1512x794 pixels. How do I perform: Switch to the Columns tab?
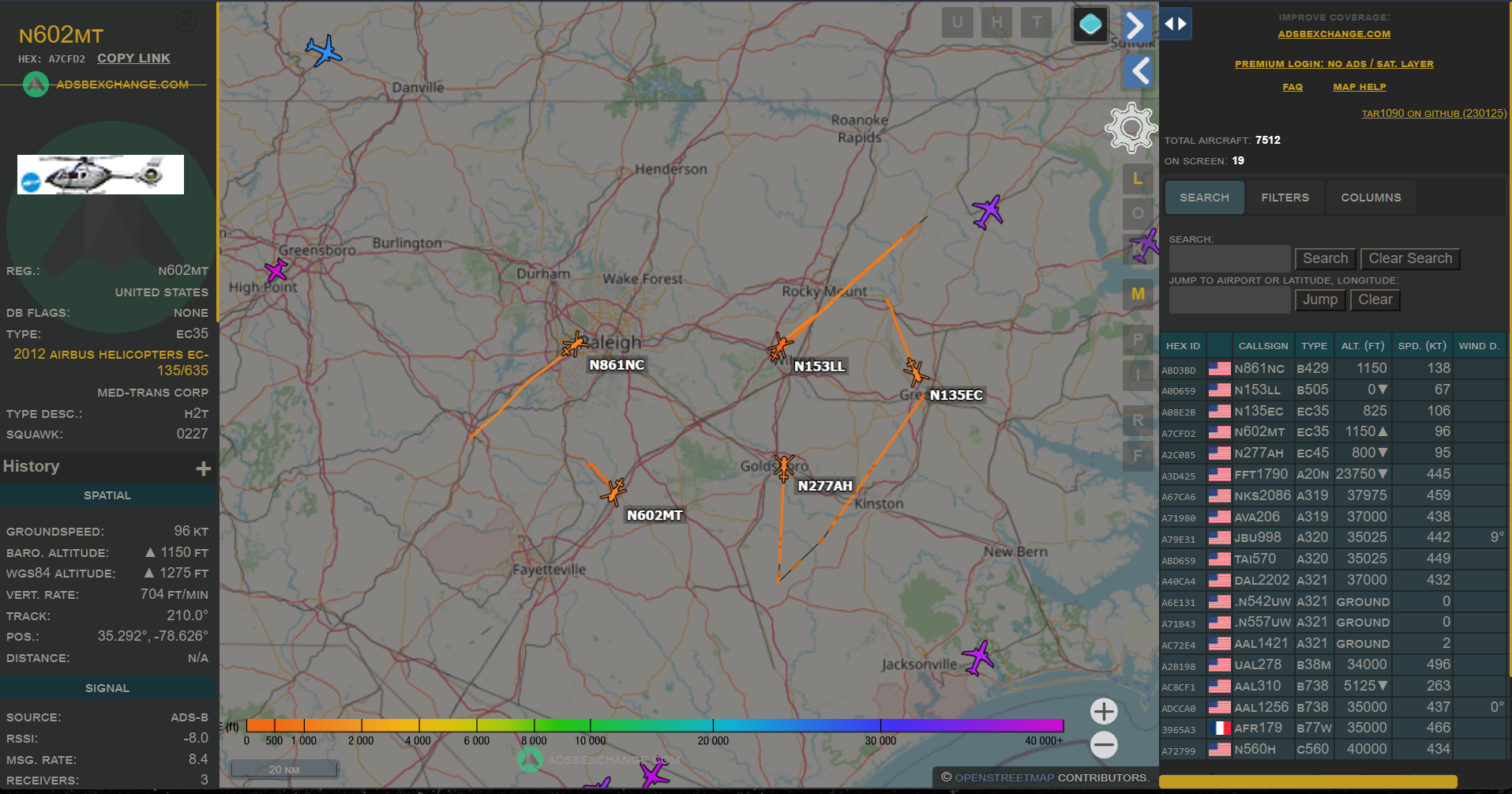(x=1371, y=198)
